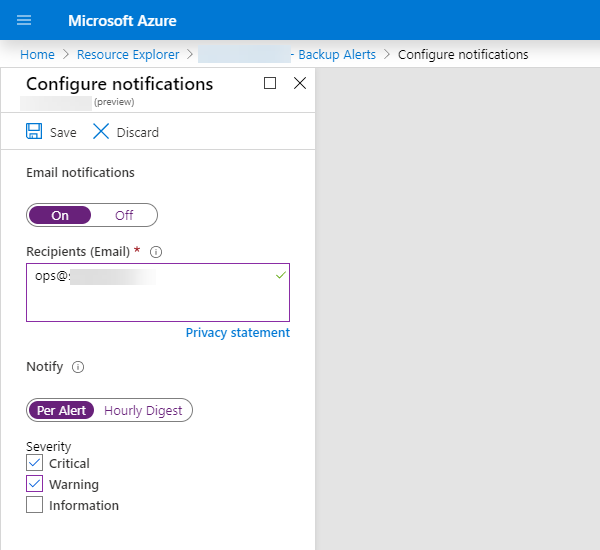This screenshot has height=550, width=600.
Task: Click inside the Recipients email field
Action: [x=158, y=292]
